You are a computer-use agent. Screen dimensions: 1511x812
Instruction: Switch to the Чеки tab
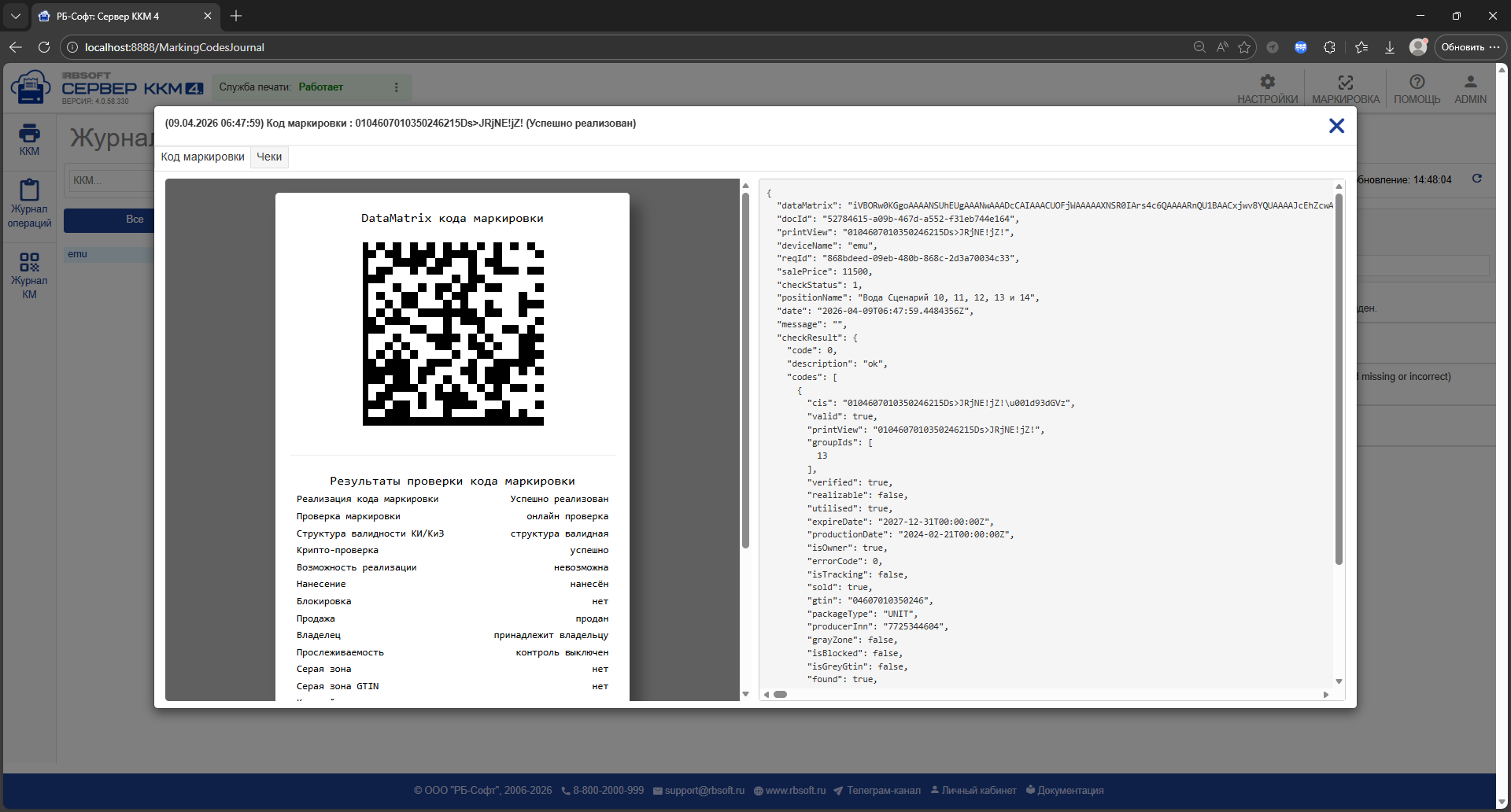coord(269,157)
